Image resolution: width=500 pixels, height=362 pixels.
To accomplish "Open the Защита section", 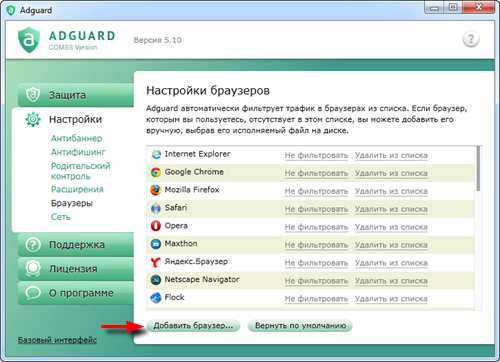I will point(76,95).
